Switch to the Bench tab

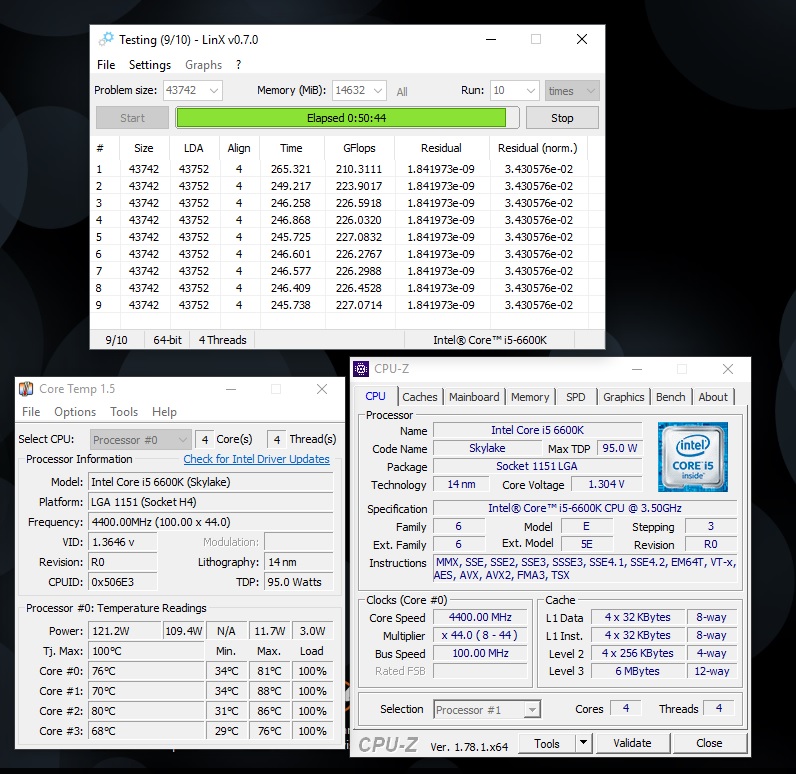pos(671,397)
